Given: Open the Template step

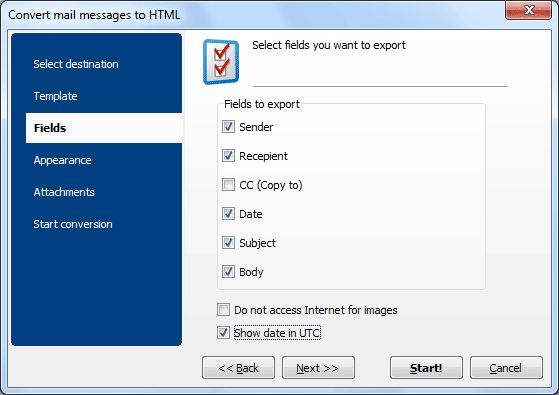Looking at the screenshot, I should pos(56,96).
